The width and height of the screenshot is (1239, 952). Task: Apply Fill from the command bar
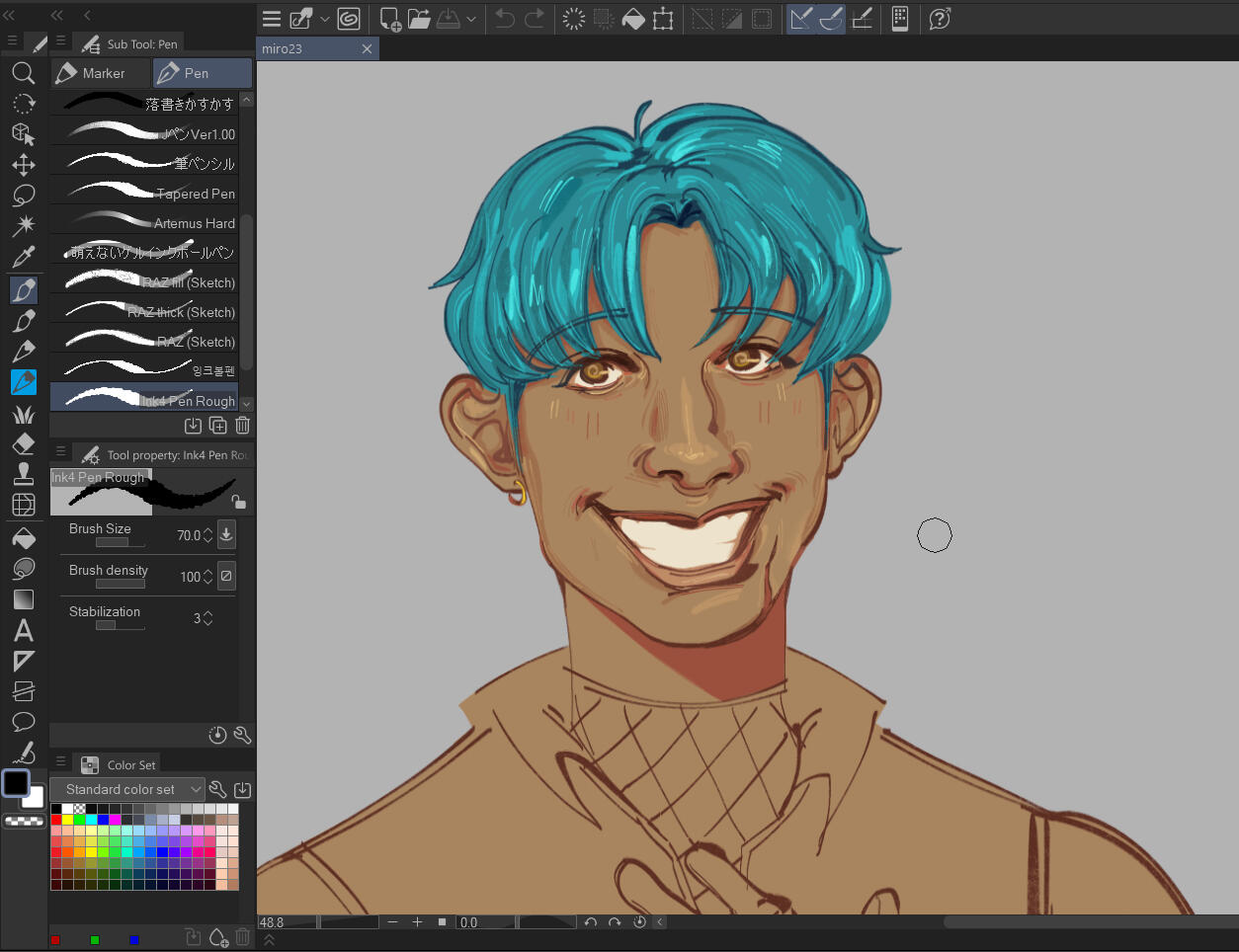tap(633, 19)
